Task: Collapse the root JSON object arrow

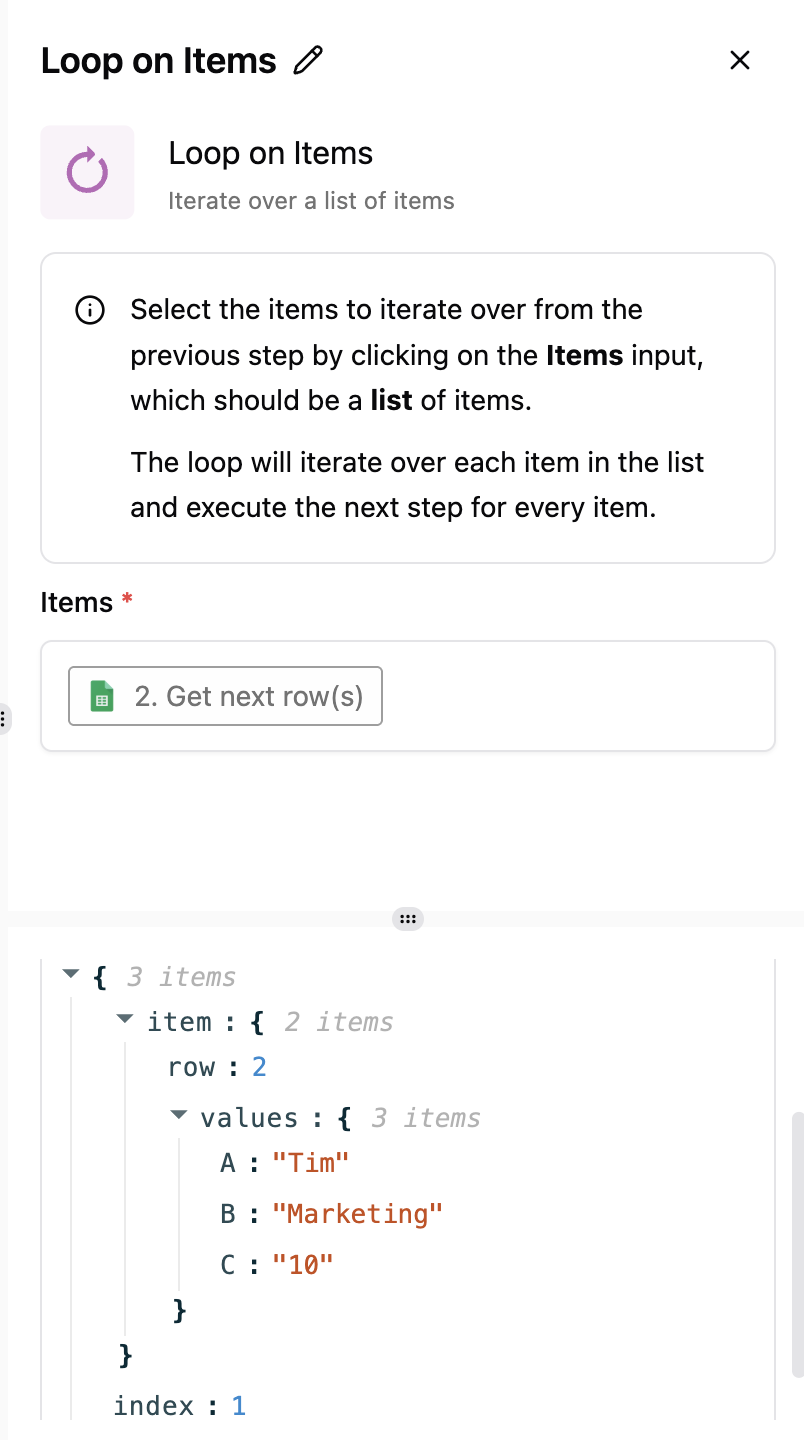Action: click(x=70, y=973)
